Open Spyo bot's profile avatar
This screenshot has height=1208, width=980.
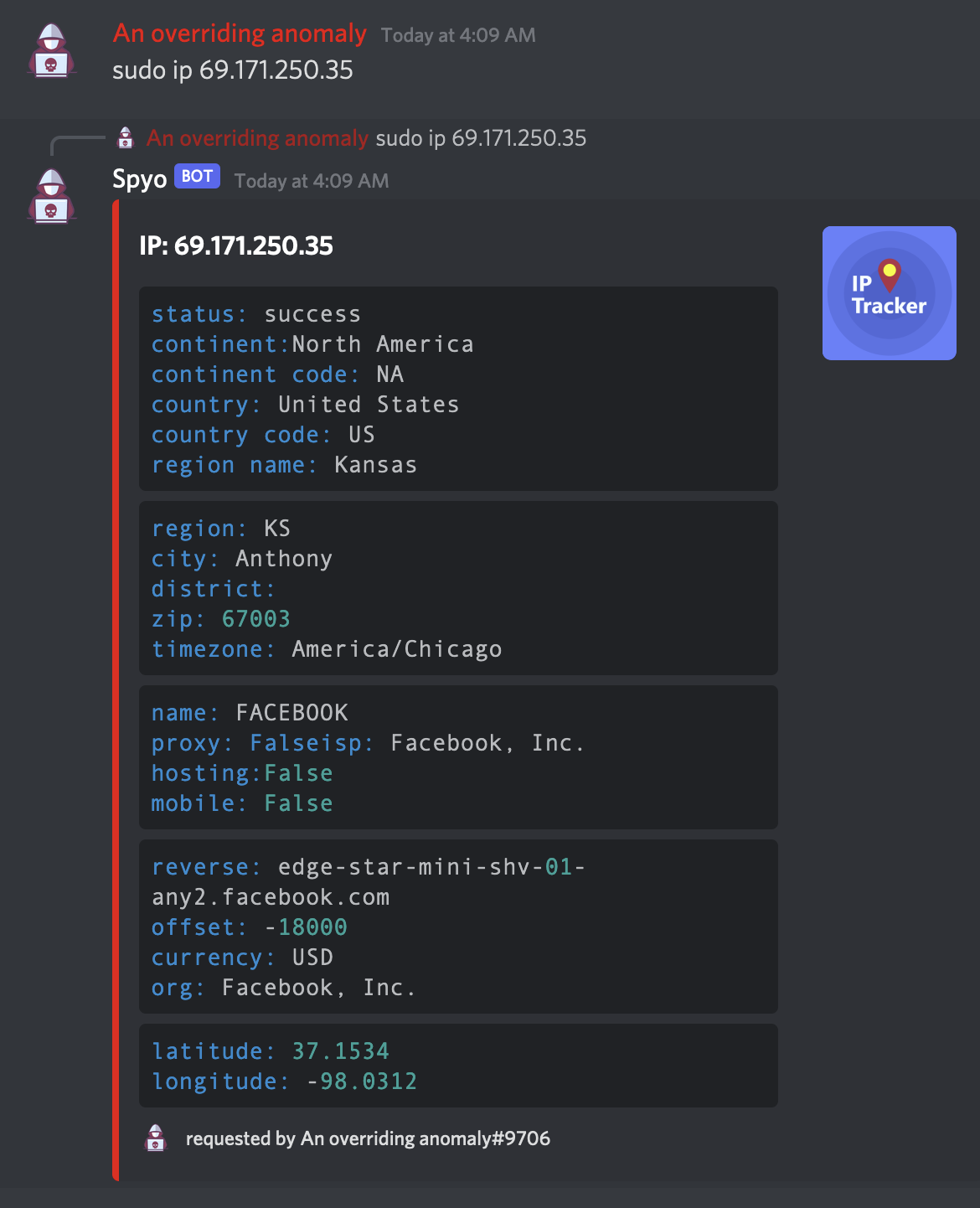pos(52,196)
